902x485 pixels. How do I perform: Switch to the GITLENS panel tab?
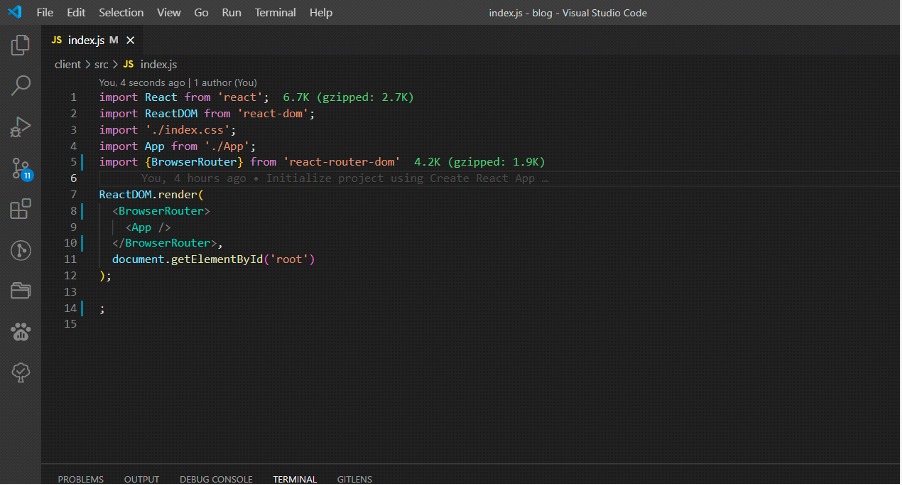pyautogui.click(x=354, y=479)
